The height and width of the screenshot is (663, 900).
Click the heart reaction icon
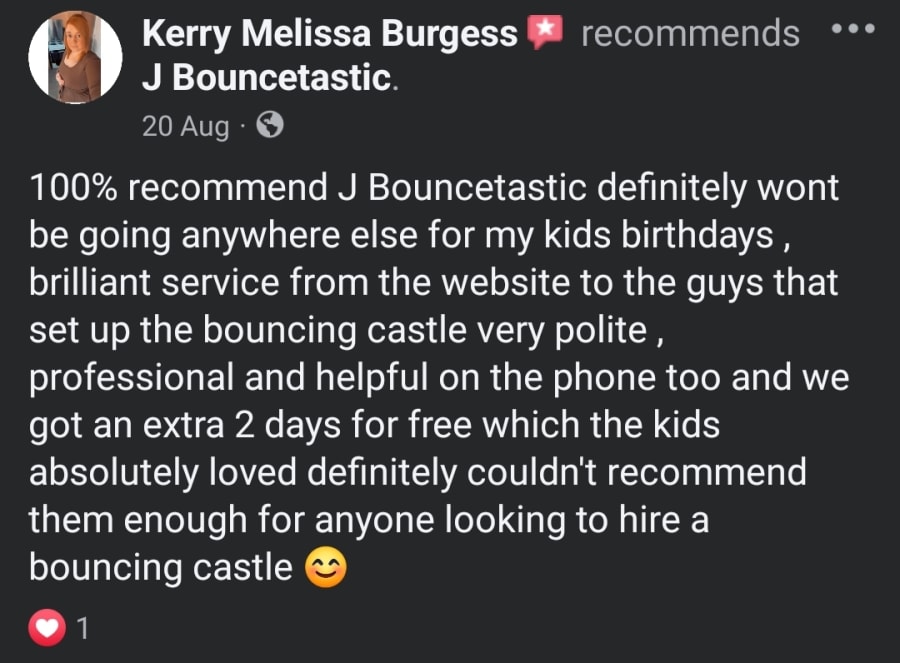pyautogui.click(x=47, y=627)
